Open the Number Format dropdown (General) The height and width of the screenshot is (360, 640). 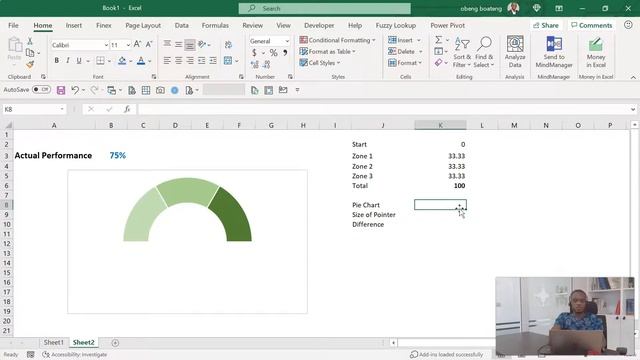pyautogui.click(x=287, y=41)
